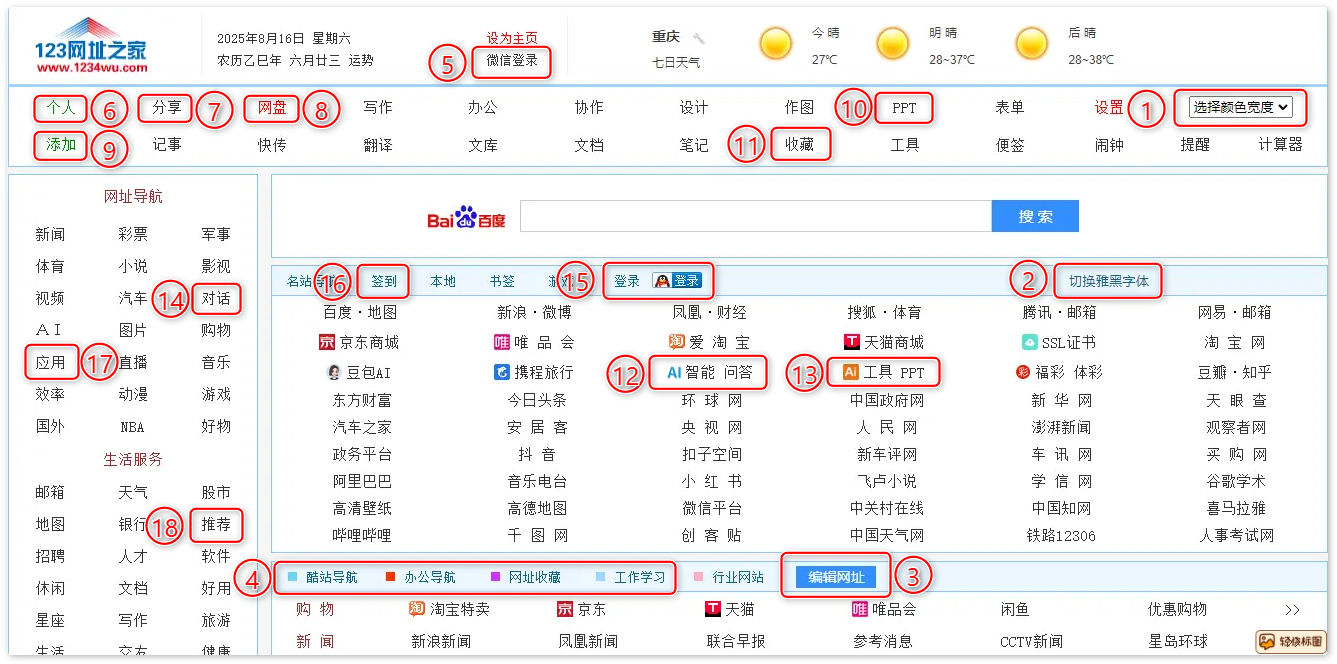Open 应用 in the 网址导航 sidebar

[x=50, y=362]
